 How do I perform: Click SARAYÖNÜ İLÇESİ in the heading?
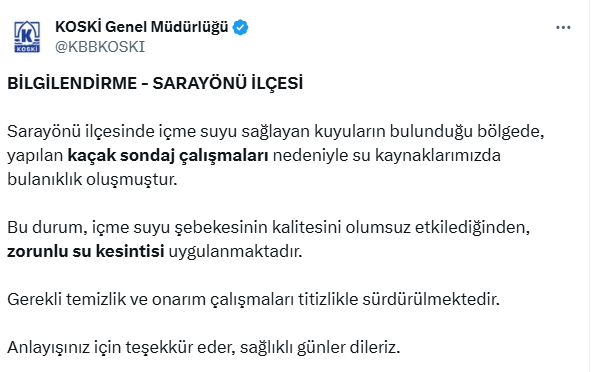pyautogui.click(x=228, y=84)
